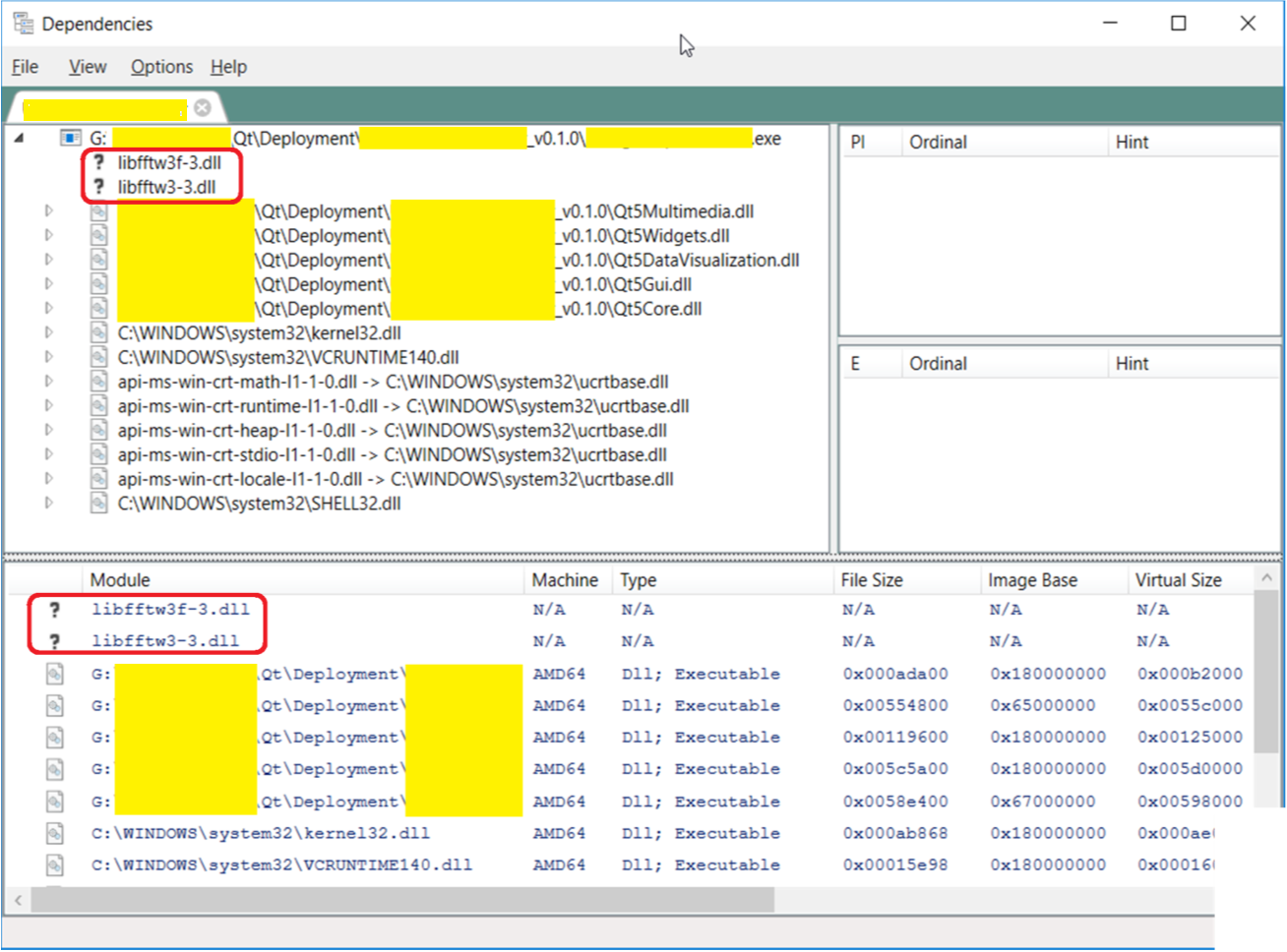Click the module icon beside Qt5Multimedia.dll
This screenshot has height=952, width=1287.
point(98,211)
